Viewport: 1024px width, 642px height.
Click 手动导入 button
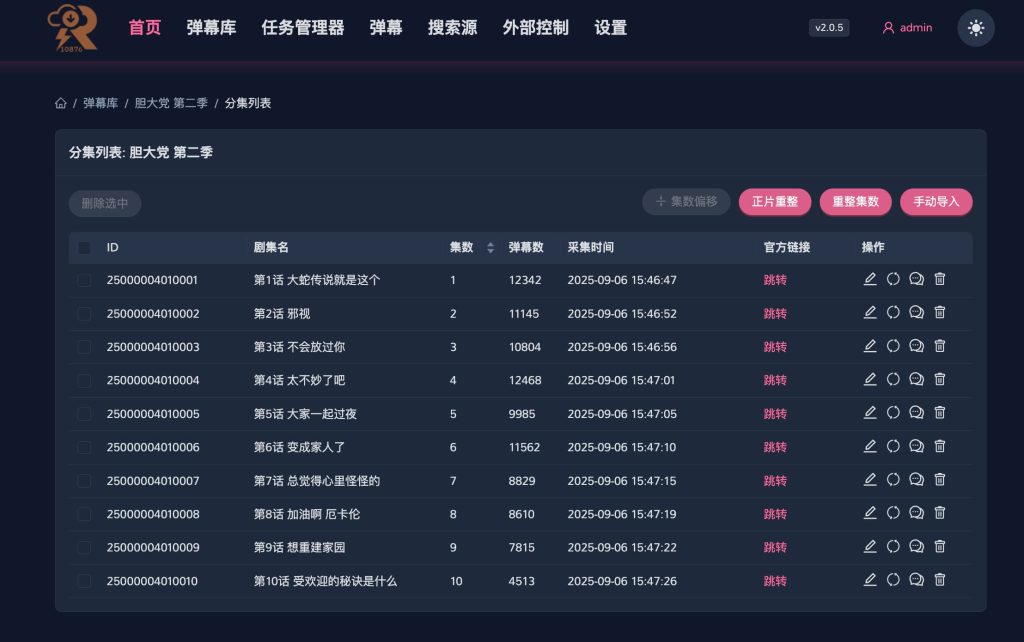click(936, 202)
